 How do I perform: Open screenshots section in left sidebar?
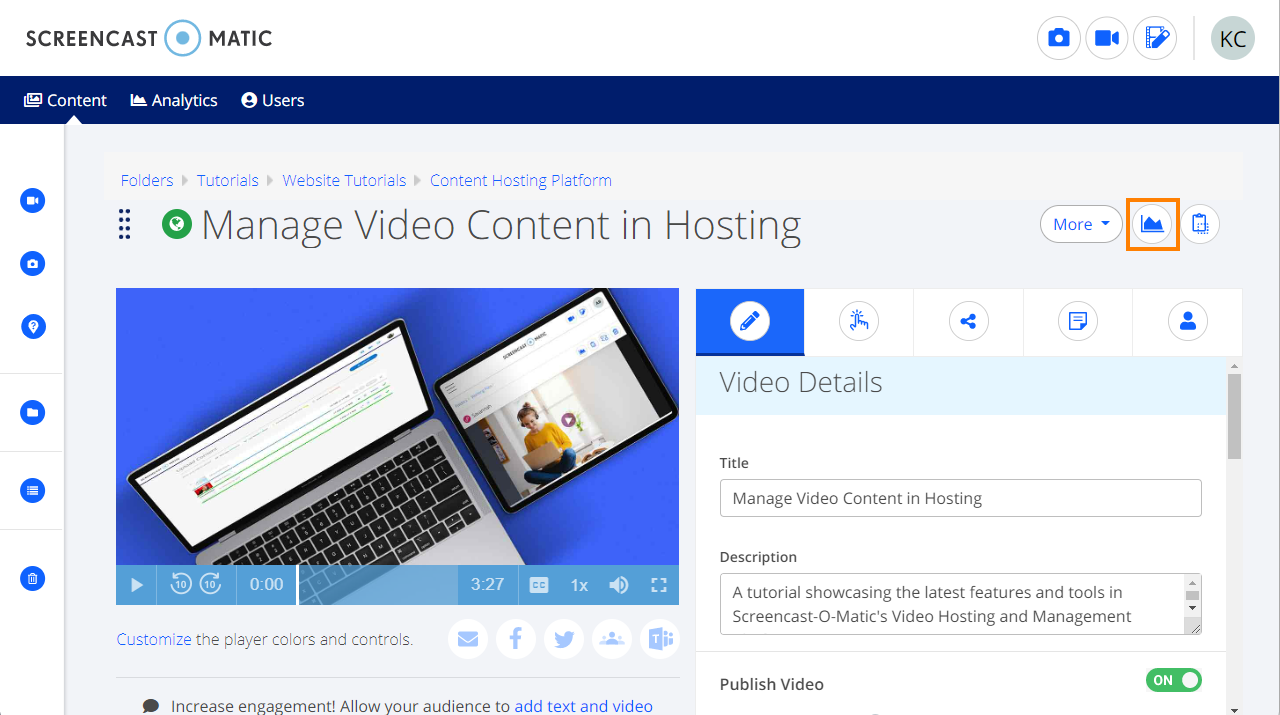(x=33, y=264)
